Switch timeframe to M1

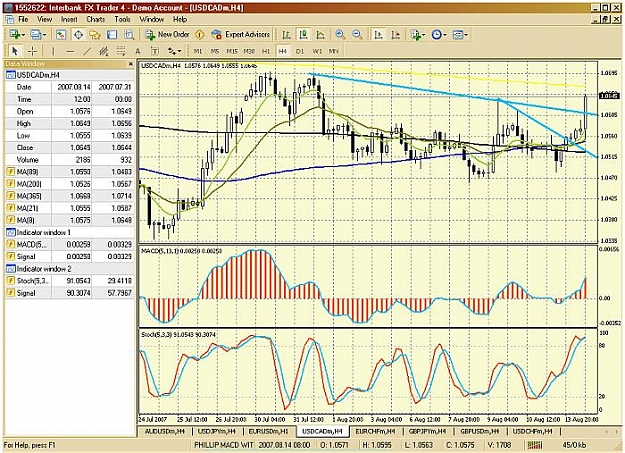[198, 51]
